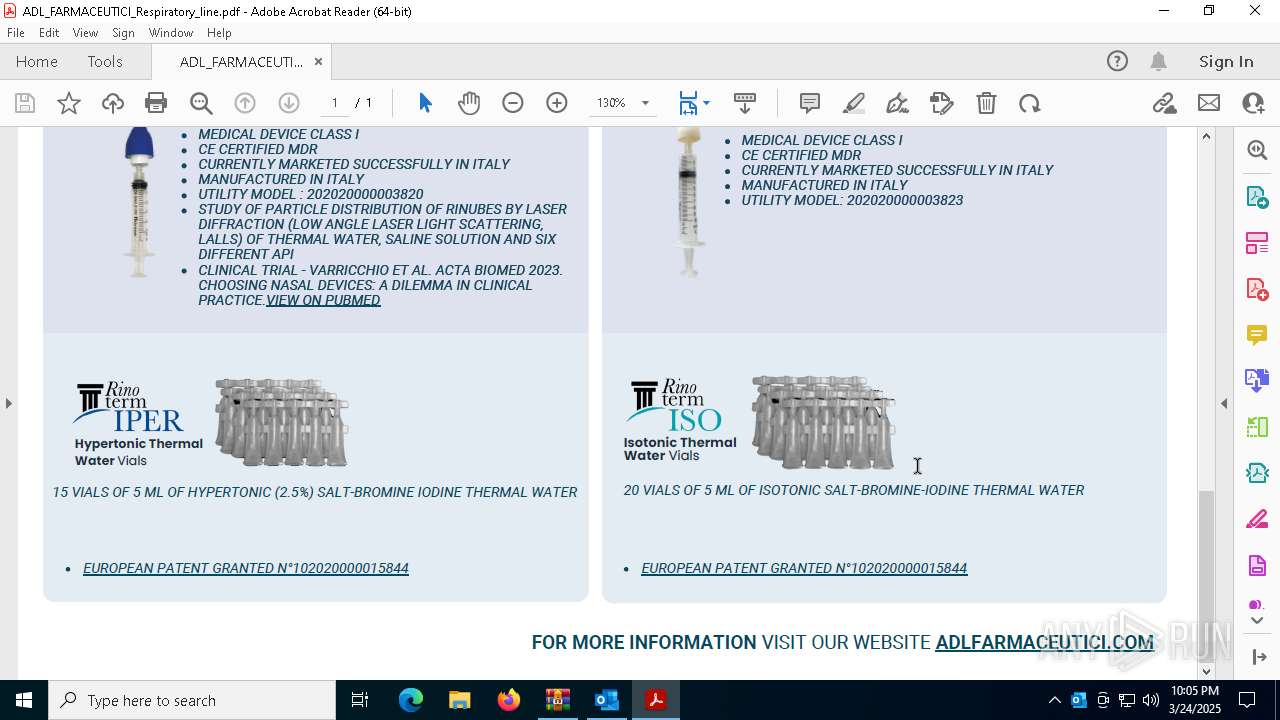The height and width of the screenshot is (720, 1280).
Task: Open Firefox from the taskbar
Action: (x=509, y=700)
